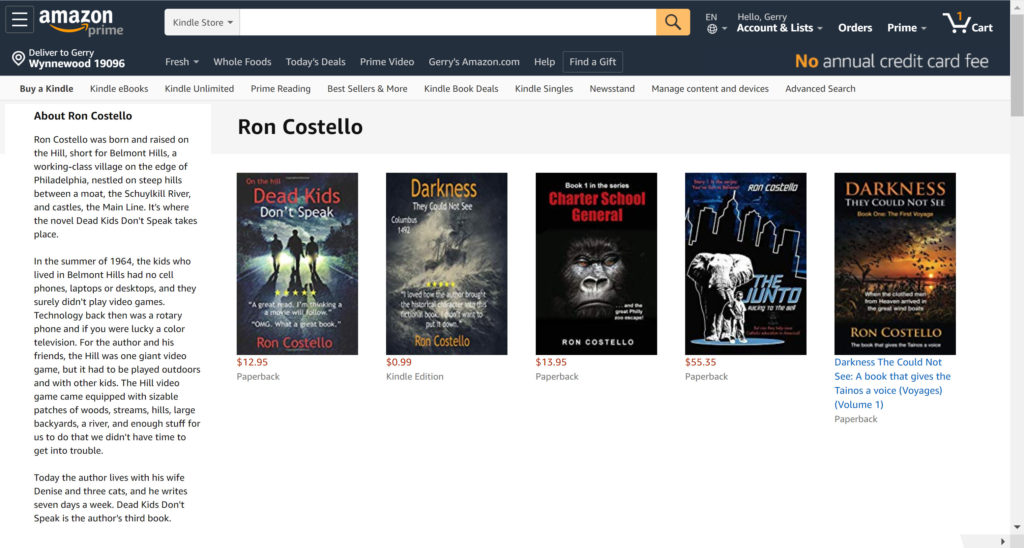Open the Orders page
Screen dimensions: 1024x548
pyautogui.click(x=855, y=28)
